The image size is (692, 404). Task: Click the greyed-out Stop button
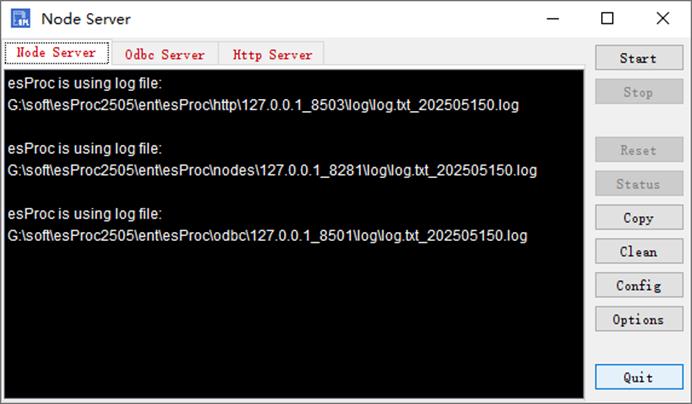pos(639,92)
